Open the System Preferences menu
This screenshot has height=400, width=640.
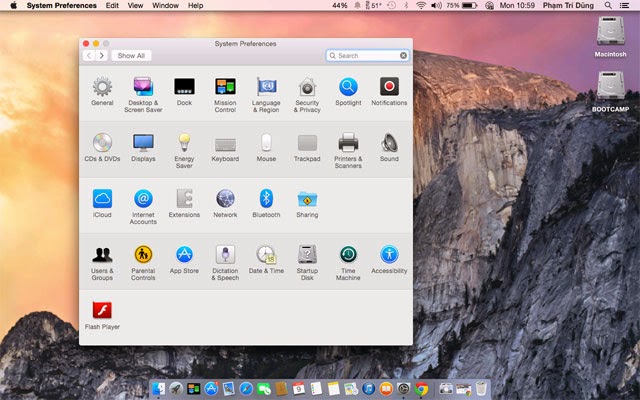click(x=62, y=5)
